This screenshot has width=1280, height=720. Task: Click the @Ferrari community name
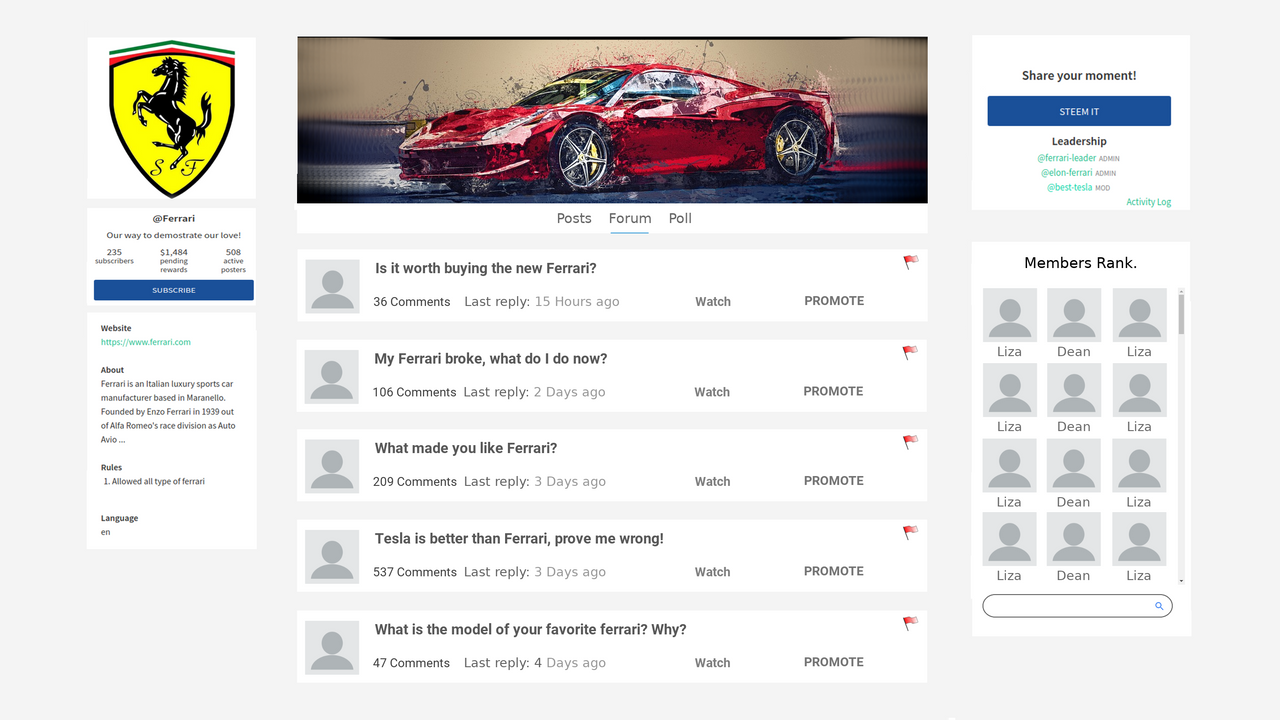pyautogui.click(x=174, y=218)
